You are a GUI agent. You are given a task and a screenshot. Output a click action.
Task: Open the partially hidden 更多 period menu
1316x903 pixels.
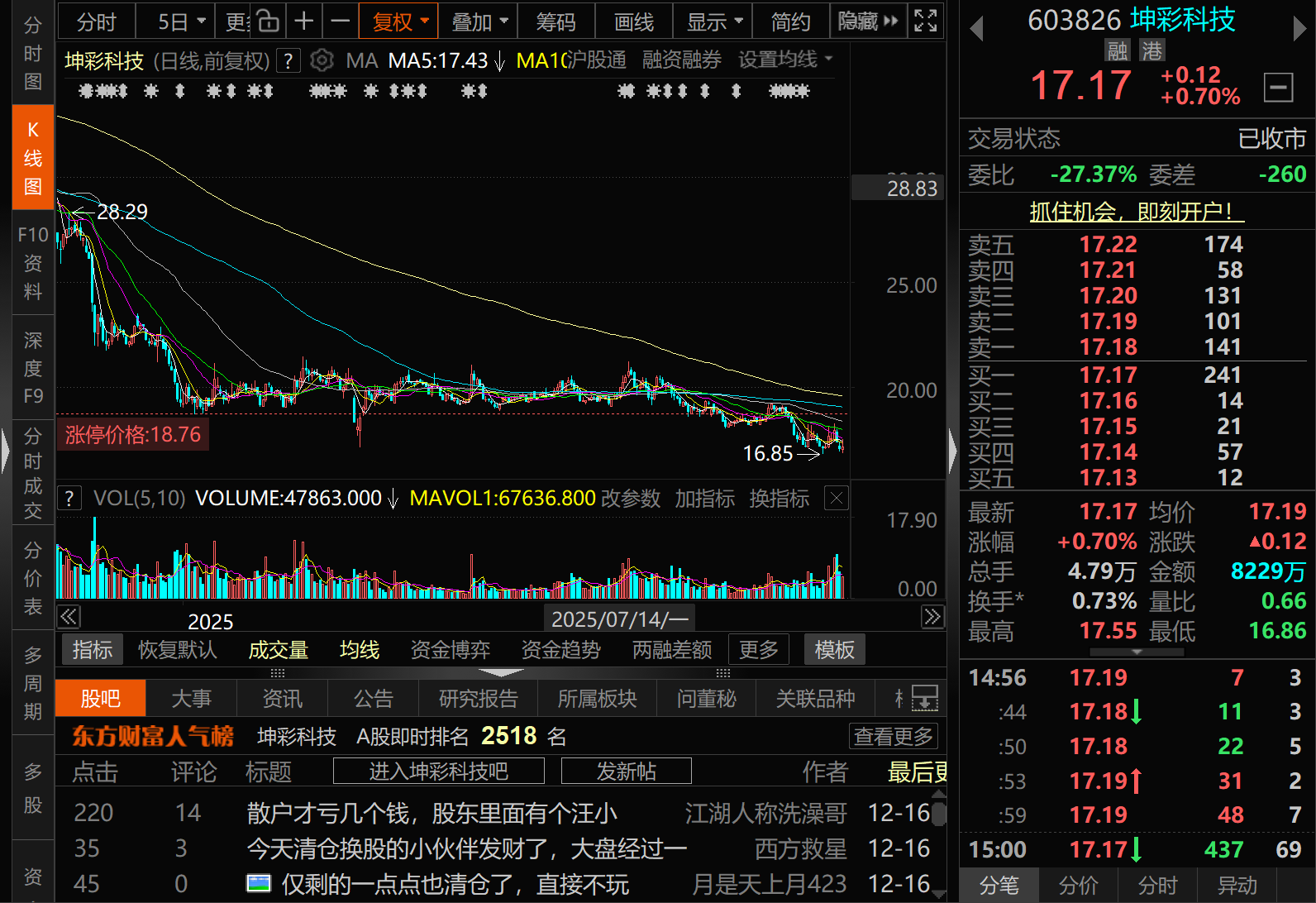237,21
